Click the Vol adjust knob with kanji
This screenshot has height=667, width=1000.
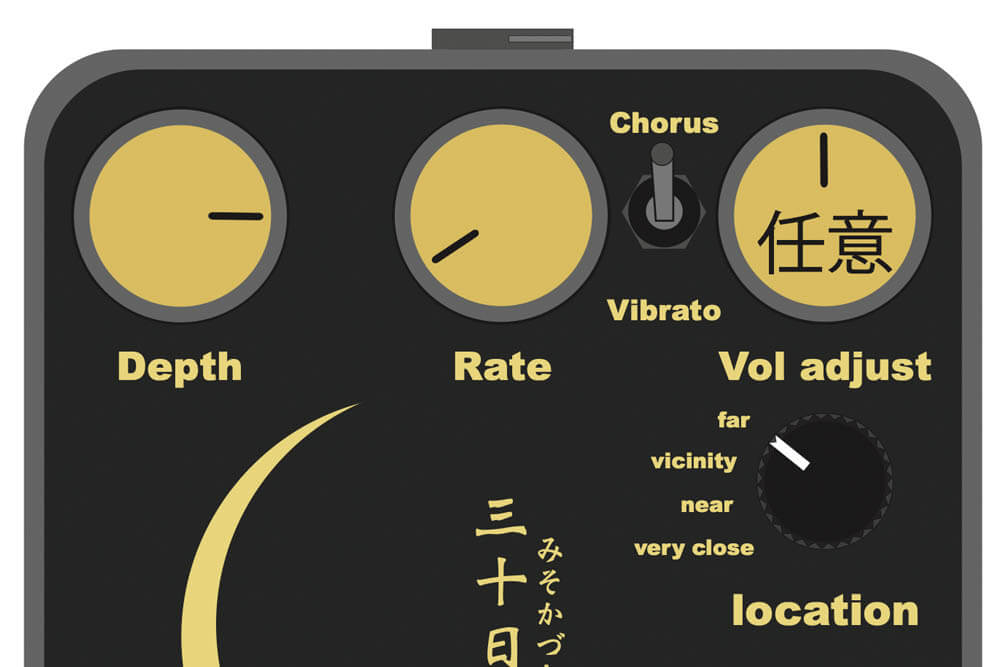tap(825, 216)
